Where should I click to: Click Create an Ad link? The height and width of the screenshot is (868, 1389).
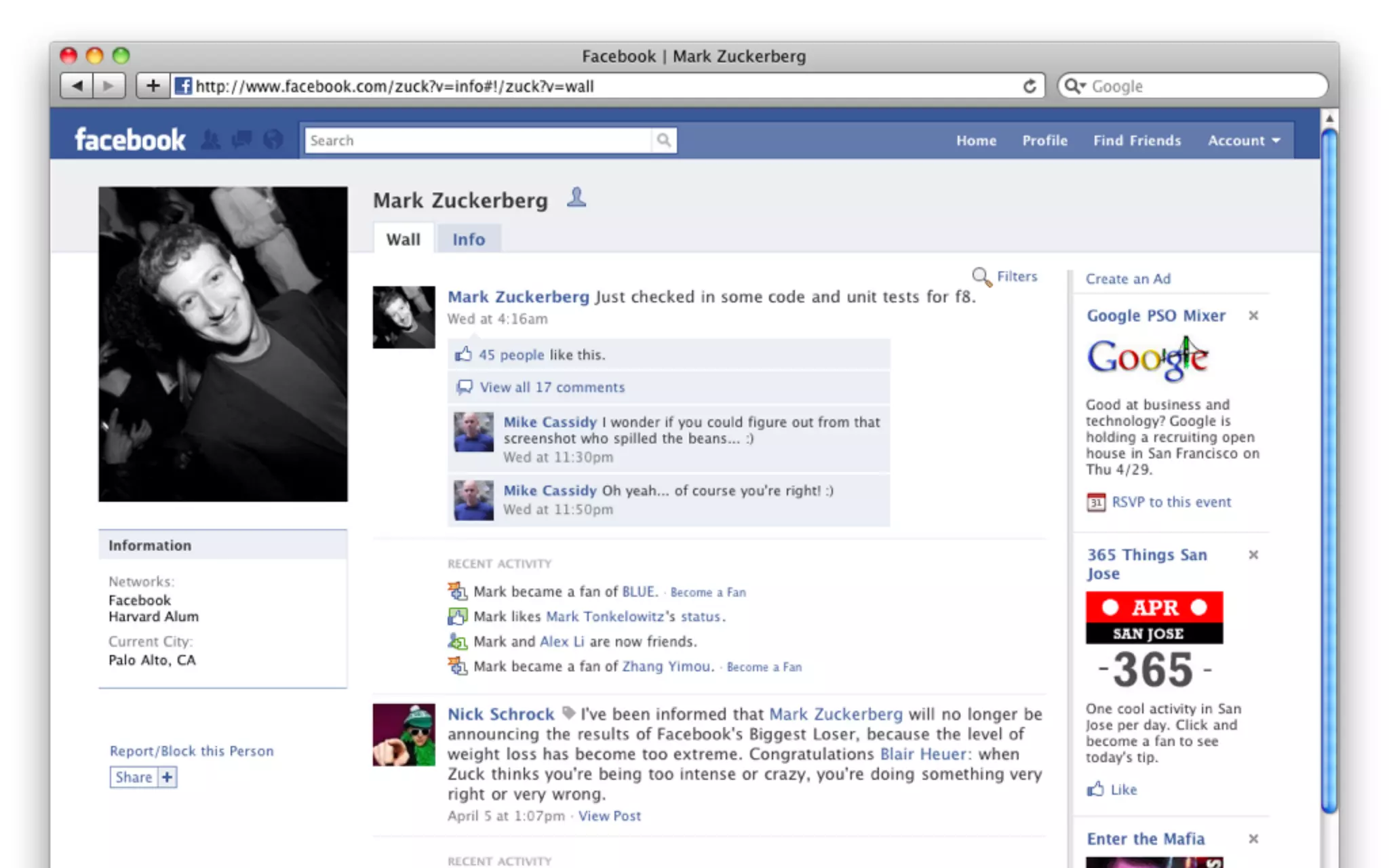pos(1128,279)
